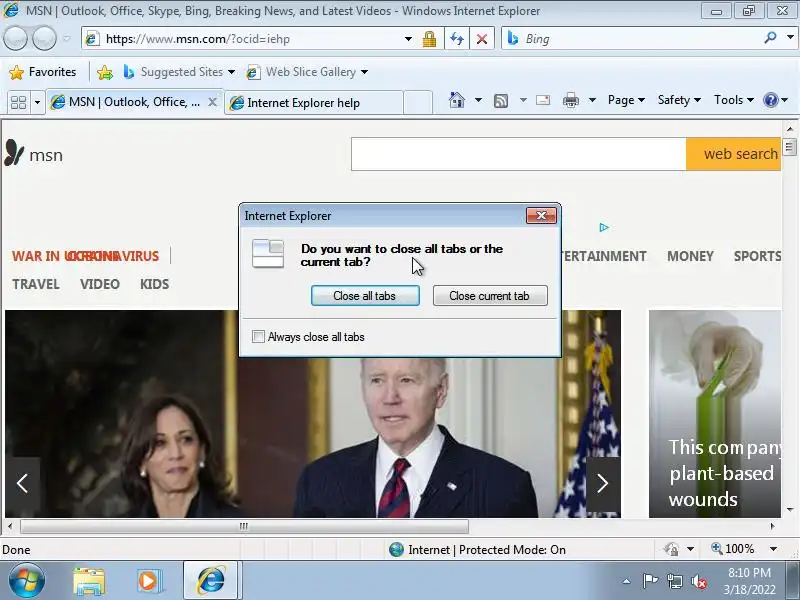Click the network tray icon
The width and height of the screenshot is (800, 600).
click(674, 581)
